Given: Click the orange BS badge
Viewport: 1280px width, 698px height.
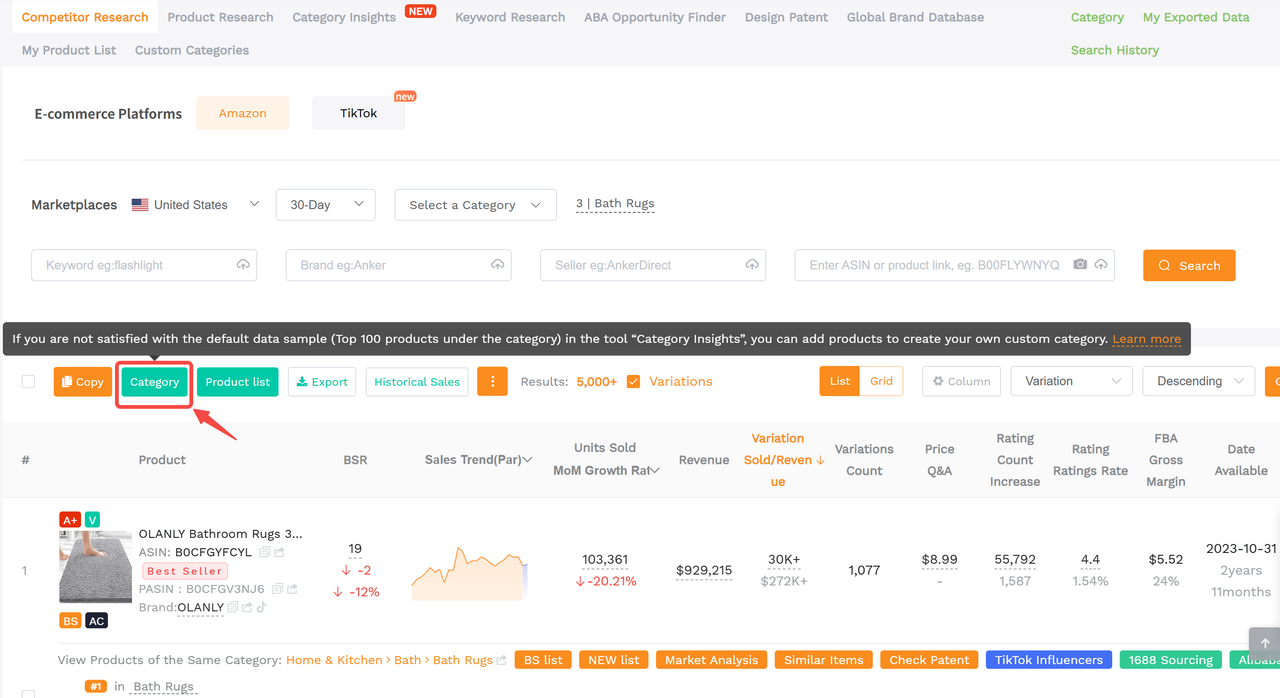Looking at the screenshot, I should 70,621.
